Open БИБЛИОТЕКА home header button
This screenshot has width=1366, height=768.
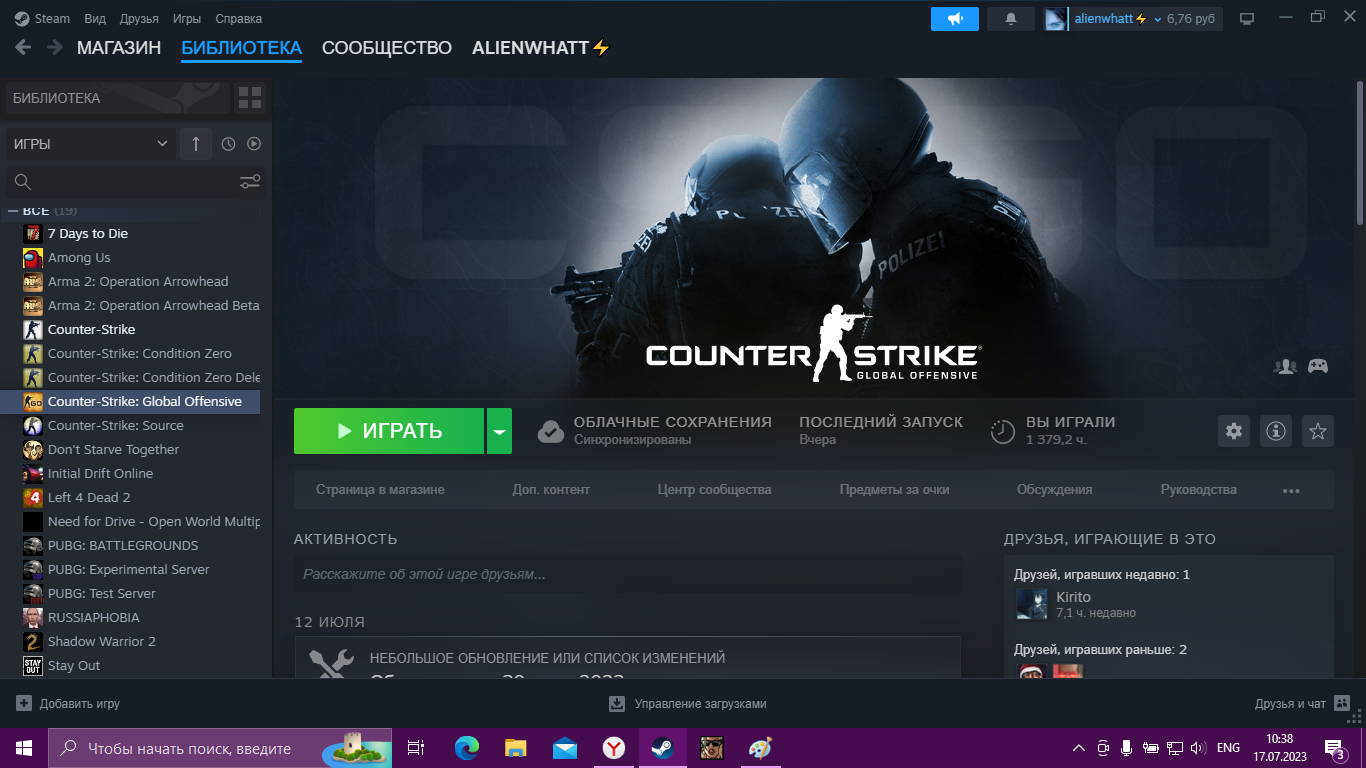point(118,98)
